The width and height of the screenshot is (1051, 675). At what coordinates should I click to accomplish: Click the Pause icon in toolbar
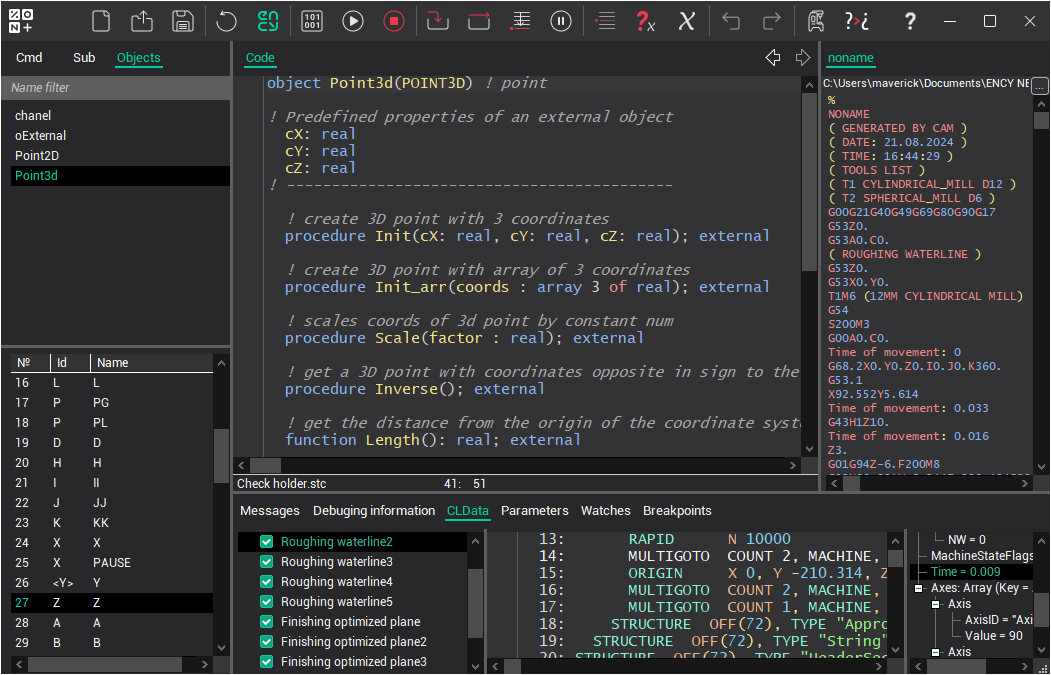click(x=562, y=21)
